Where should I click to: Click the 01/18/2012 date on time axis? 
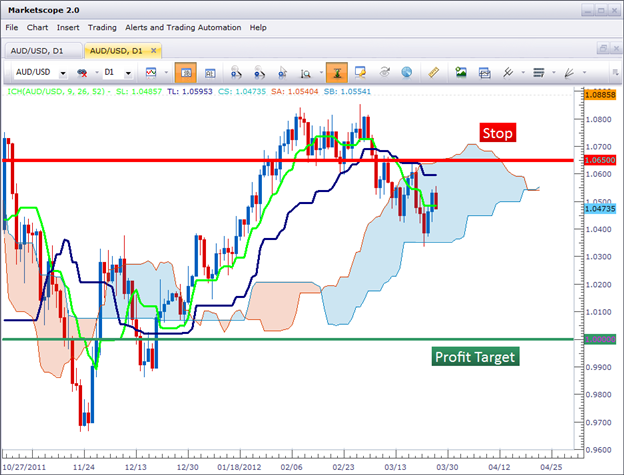coord(239,467)
